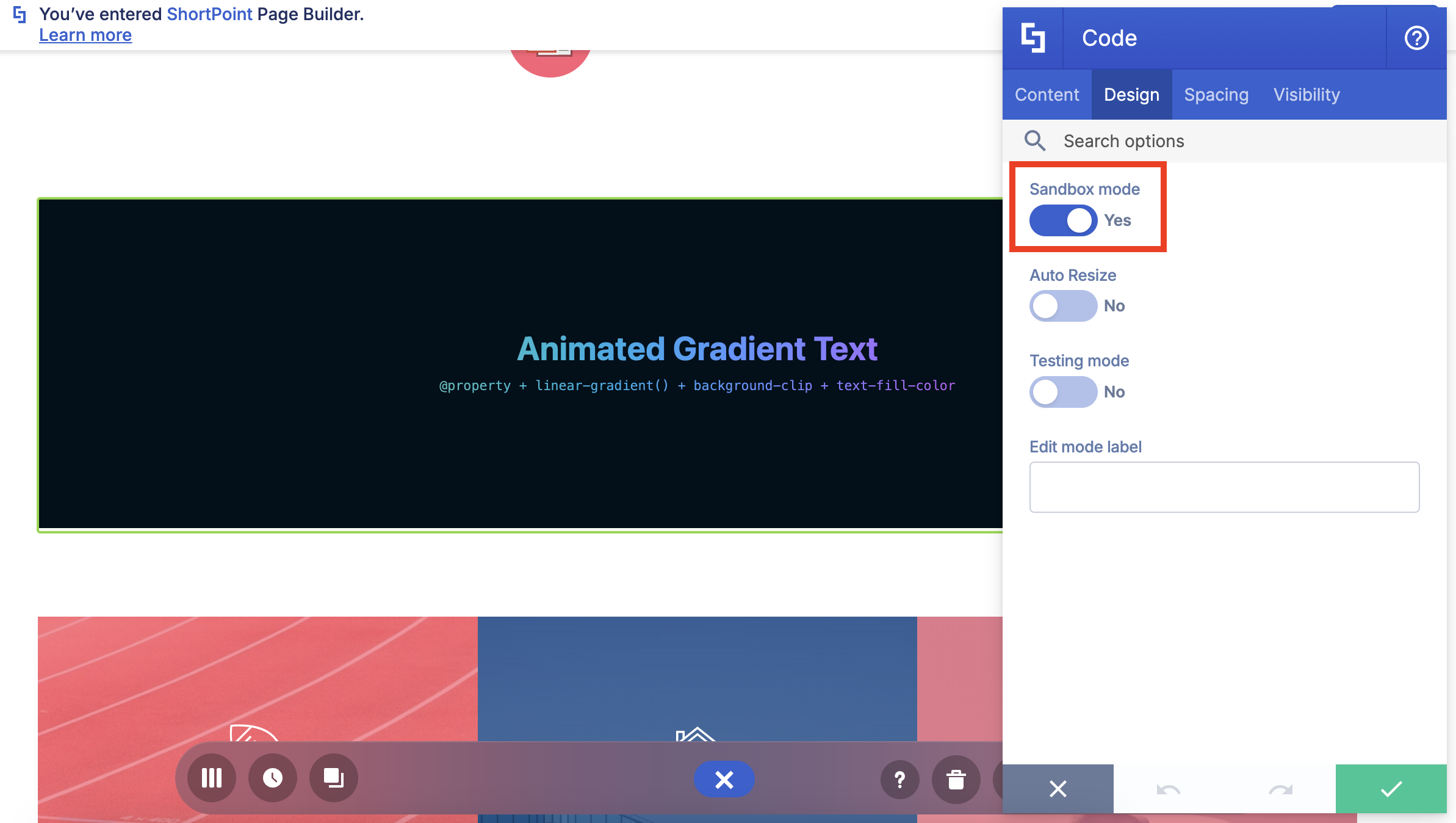Click the search magnifier icon
Screen dimensions: 1456x823
tap(1035, 141)
